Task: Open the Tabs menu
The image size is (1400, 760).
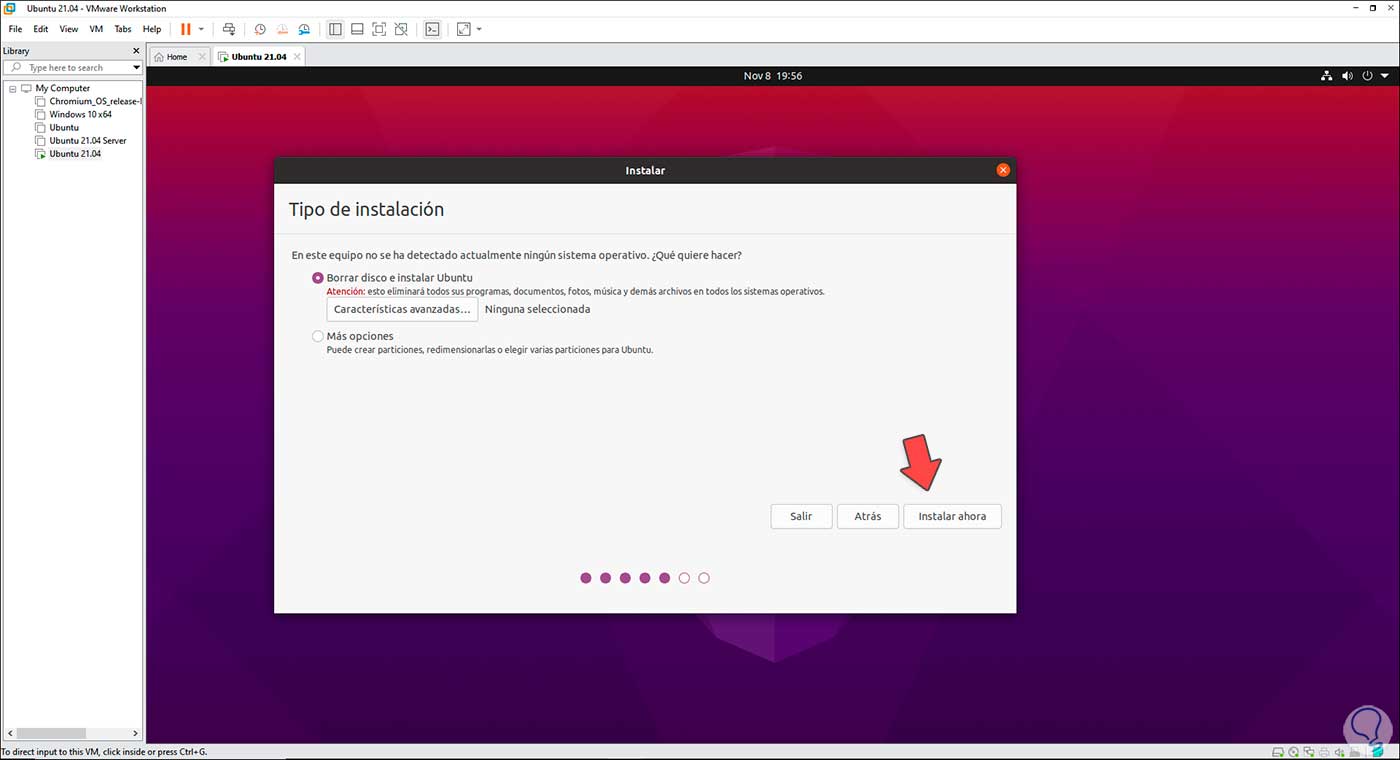Action: coord(123,29)
